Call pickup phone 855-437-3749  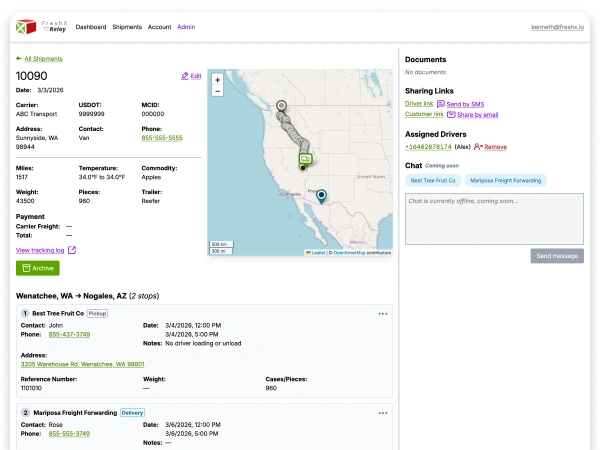69,334
